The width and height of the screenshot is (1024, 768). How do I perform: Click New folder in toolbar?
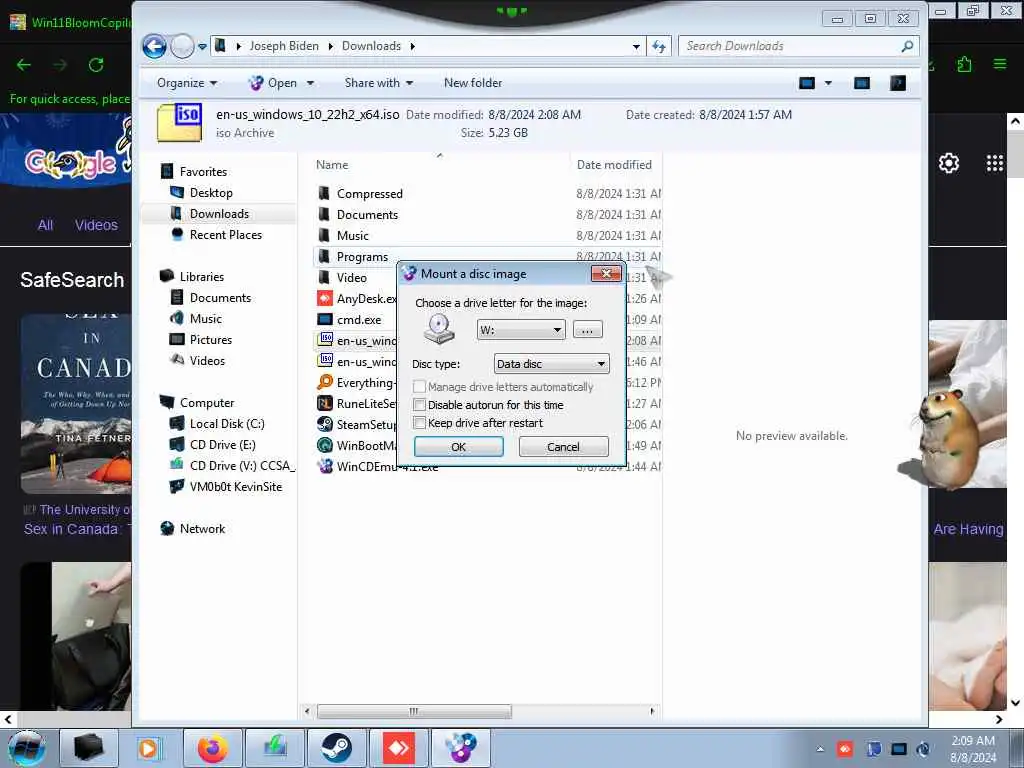pyautogui.click(x=473, y=83)
